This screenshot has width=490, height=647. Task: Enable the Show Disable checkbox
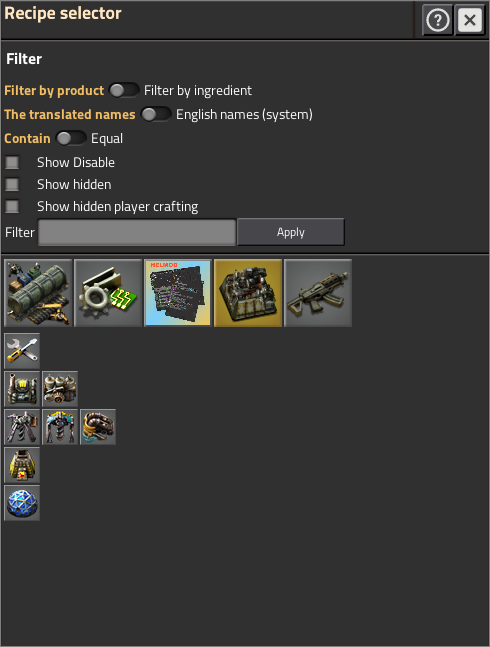tap(12, 162)
